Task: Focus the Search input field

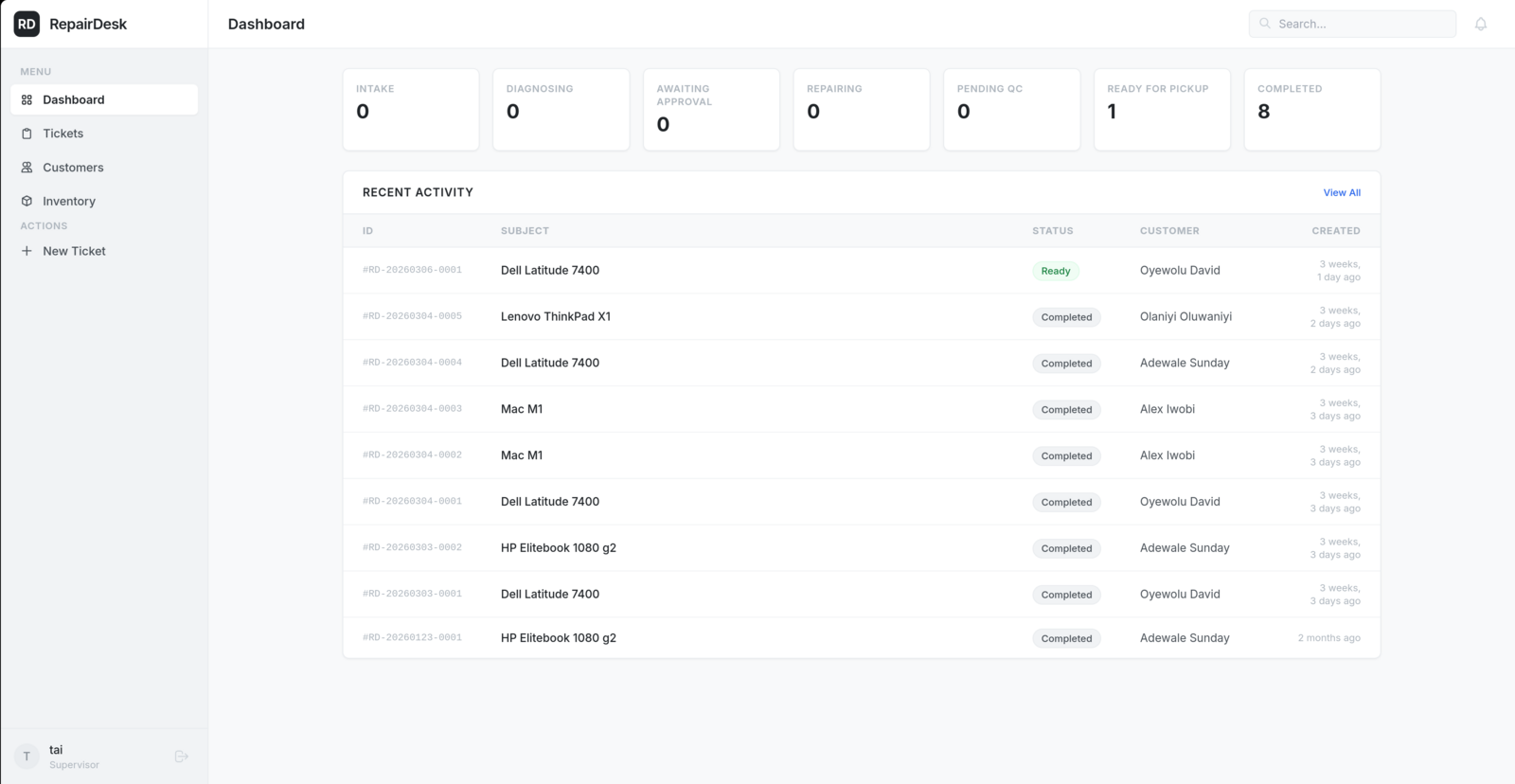Action: tap(1362, 24)
